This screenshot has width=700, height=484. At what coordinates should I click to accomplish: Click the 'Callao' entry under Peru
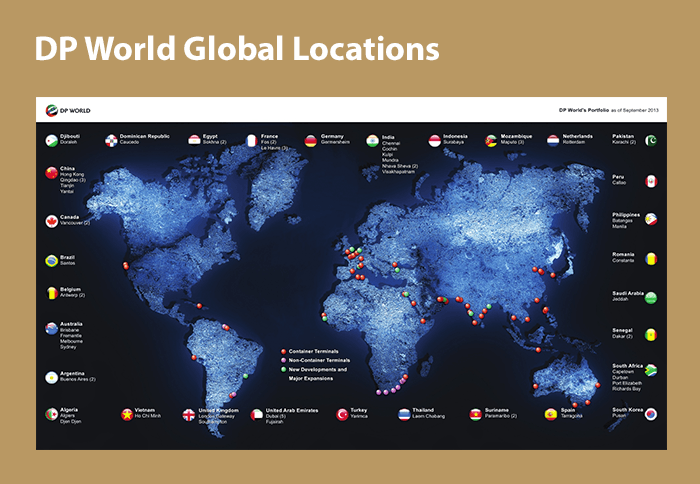point(619,183)
